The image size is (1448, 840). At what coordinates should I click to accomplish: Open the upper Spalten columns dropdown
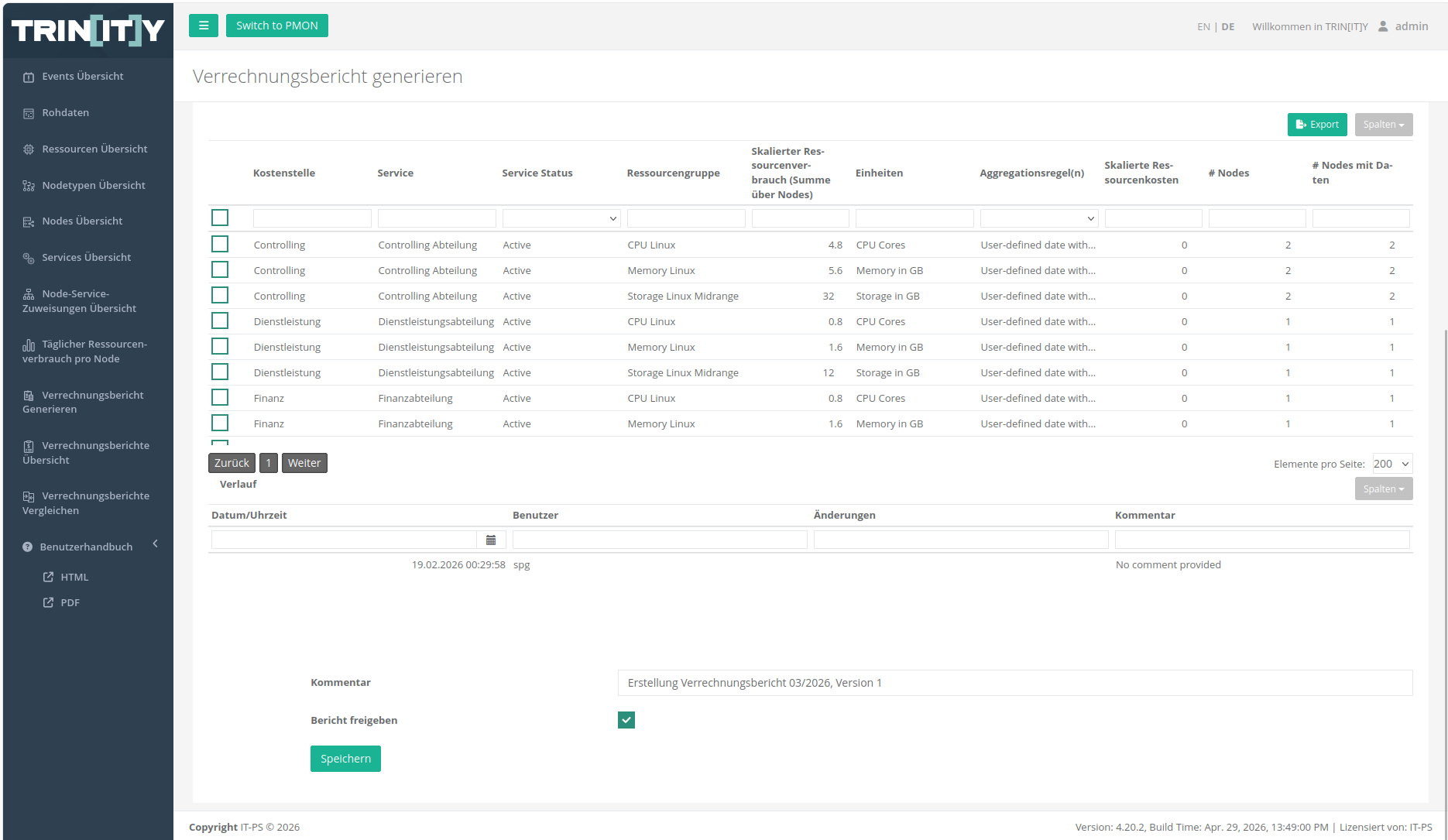tap(1383, 125)
